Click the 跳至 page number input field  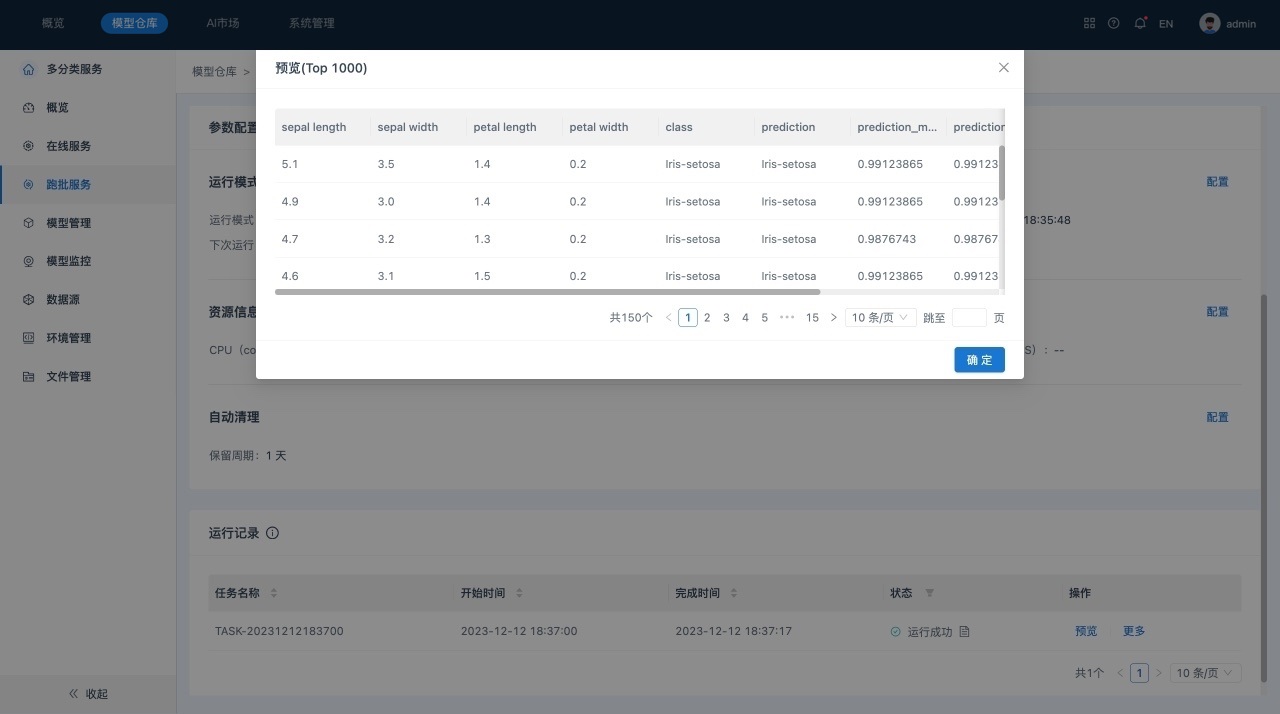tap(969, 318)
